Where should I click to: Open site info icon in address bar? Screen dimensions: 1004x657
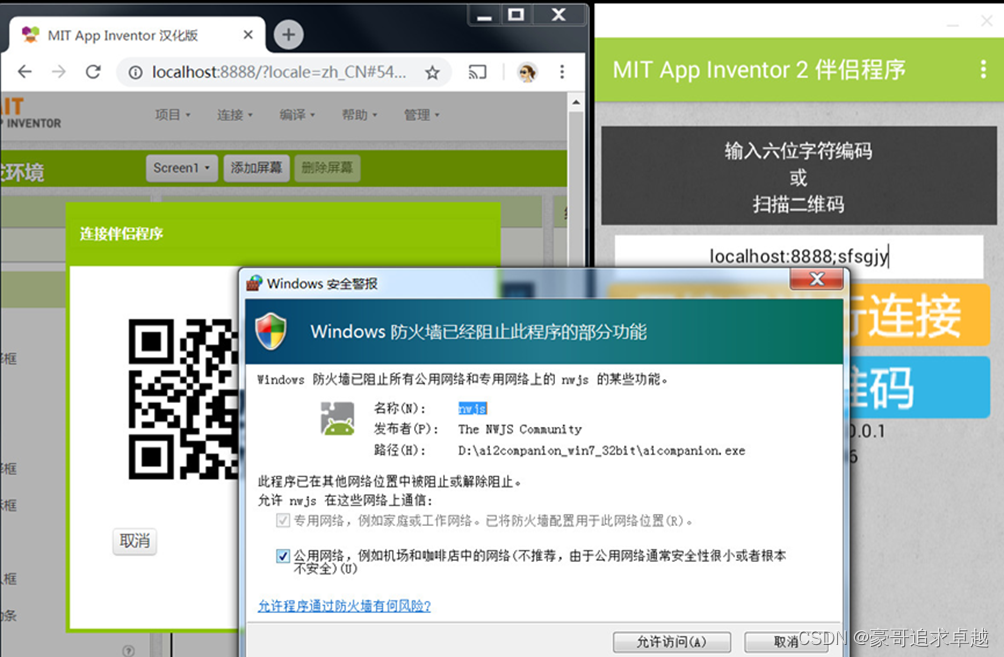(x=135, y=72)
